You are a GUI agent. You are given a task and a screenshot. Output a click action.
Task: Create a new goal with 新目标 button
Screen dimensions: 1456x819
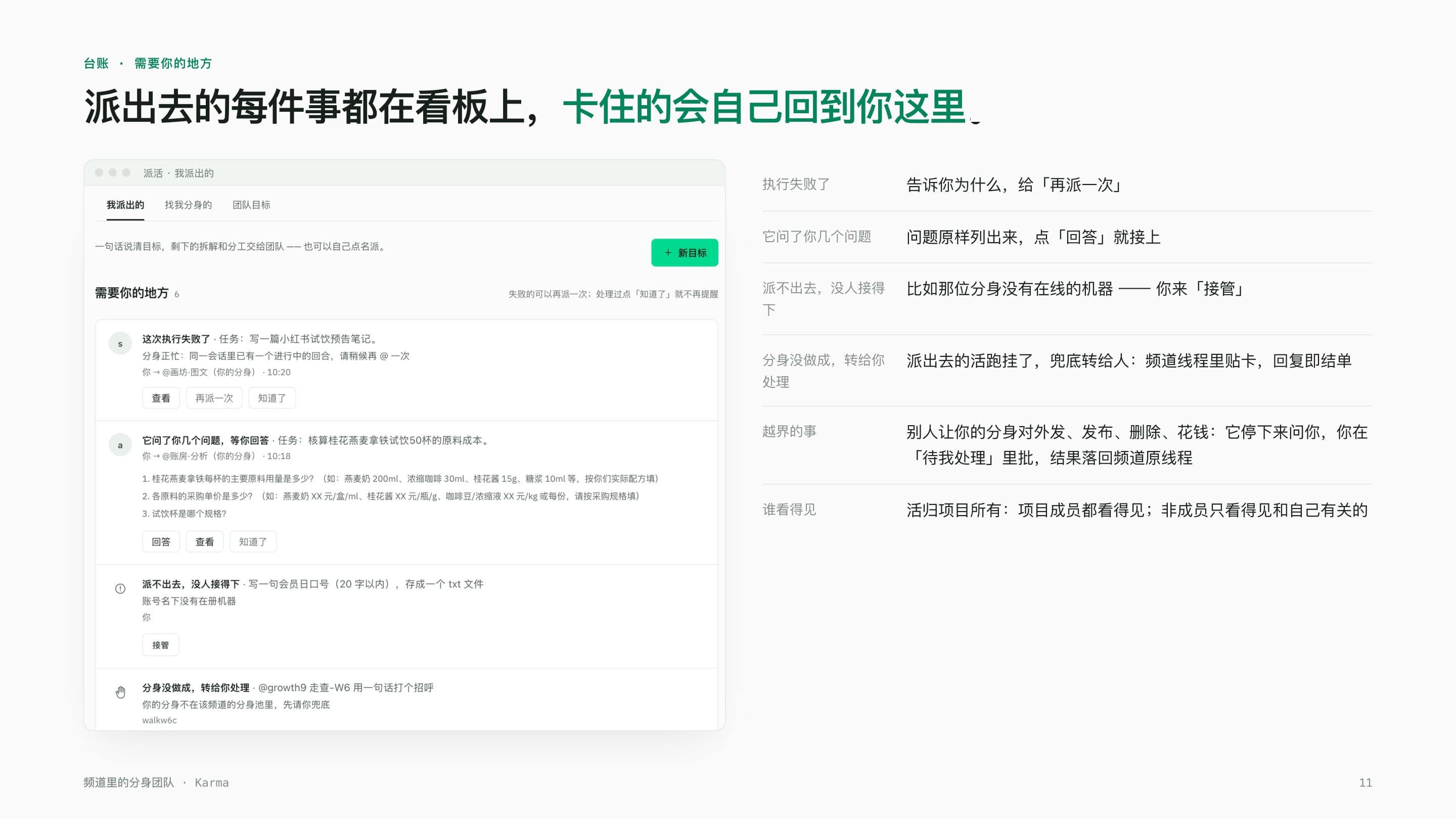click(x=685, y=253)
